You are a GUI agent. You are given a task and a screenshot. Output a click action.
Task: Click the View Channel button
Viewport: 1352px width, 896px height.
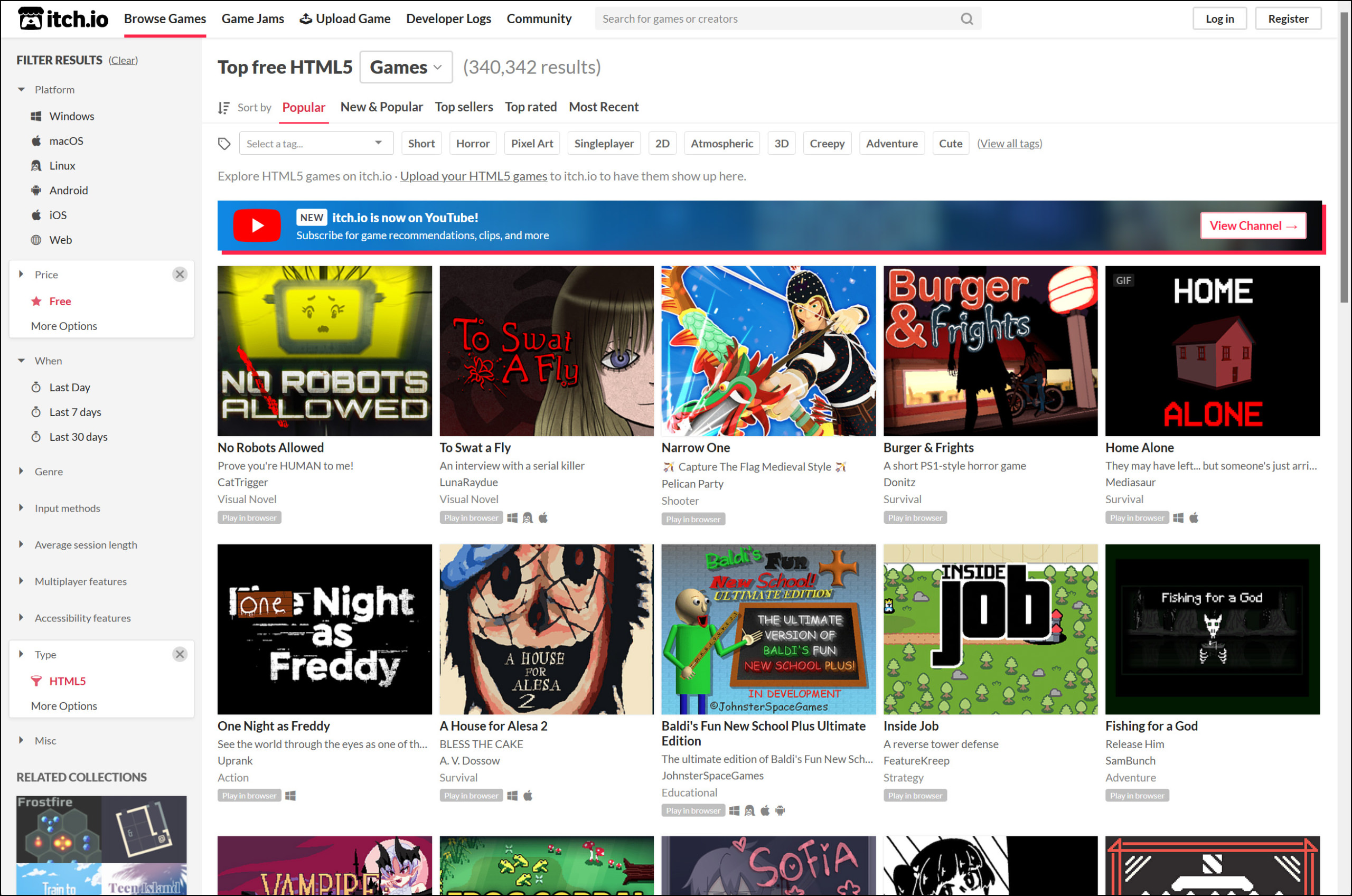1253,225
